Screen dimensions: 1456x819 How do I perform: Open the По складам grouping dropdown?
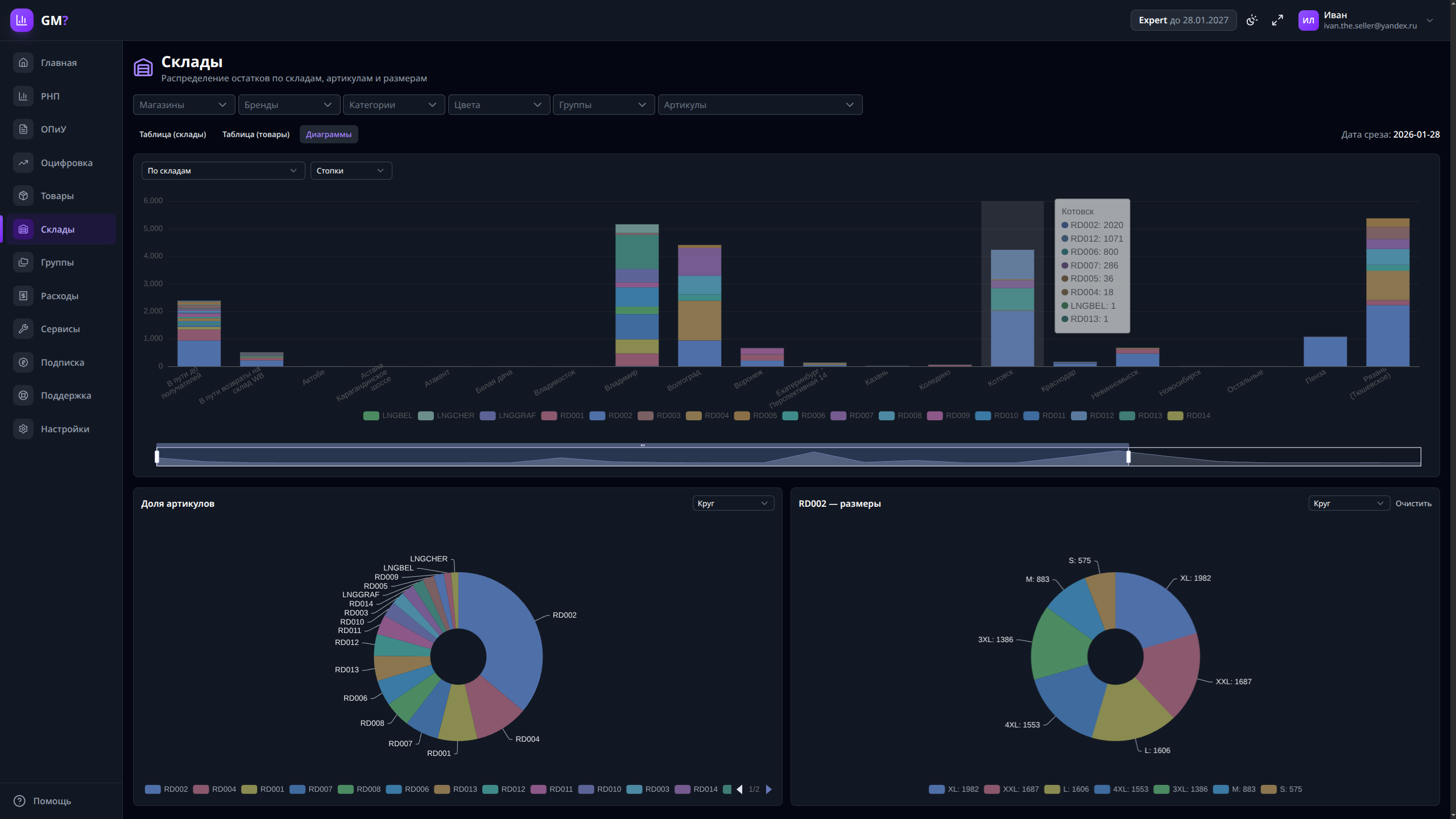[222, 171]
